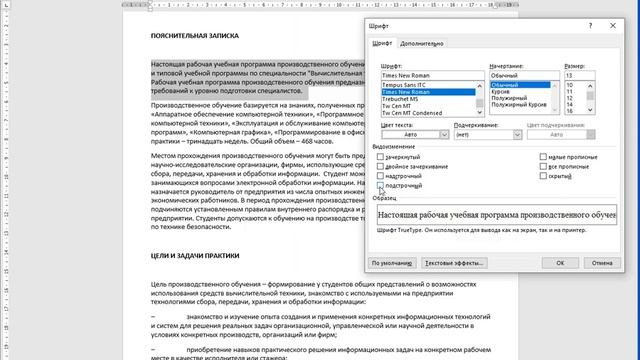Viewport: 640px width, 360px height.
Task: Select Курсив style
Action: pyautogui.click(x=520, y=91)
